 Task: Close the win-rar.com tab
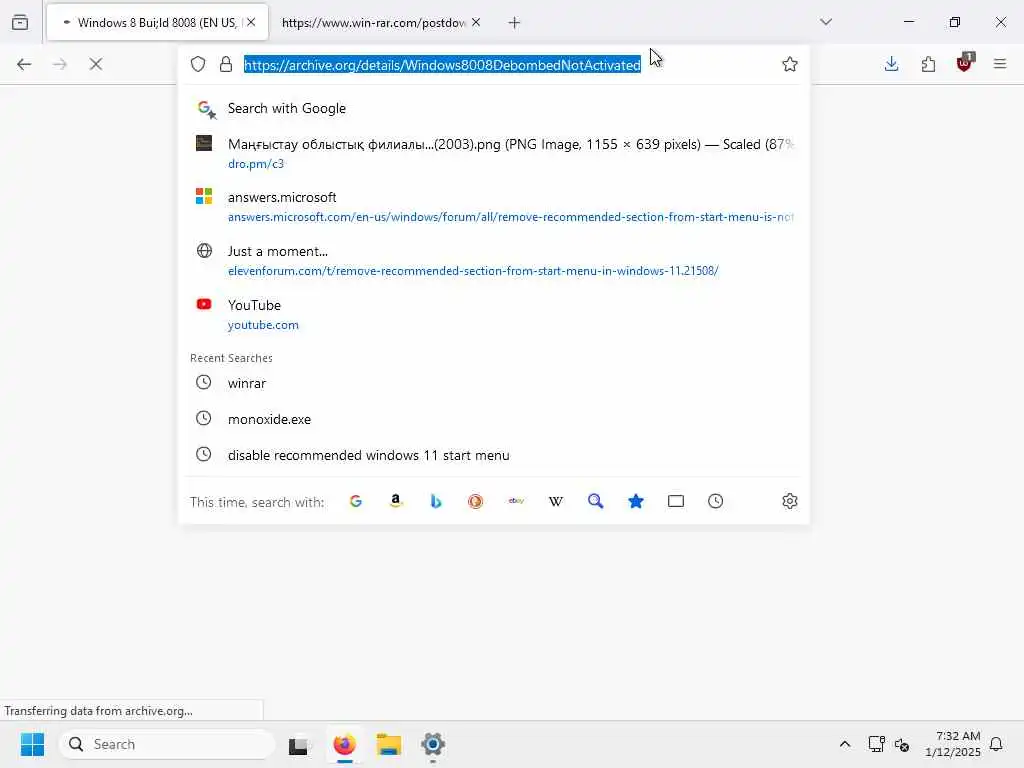pos(476,22)
